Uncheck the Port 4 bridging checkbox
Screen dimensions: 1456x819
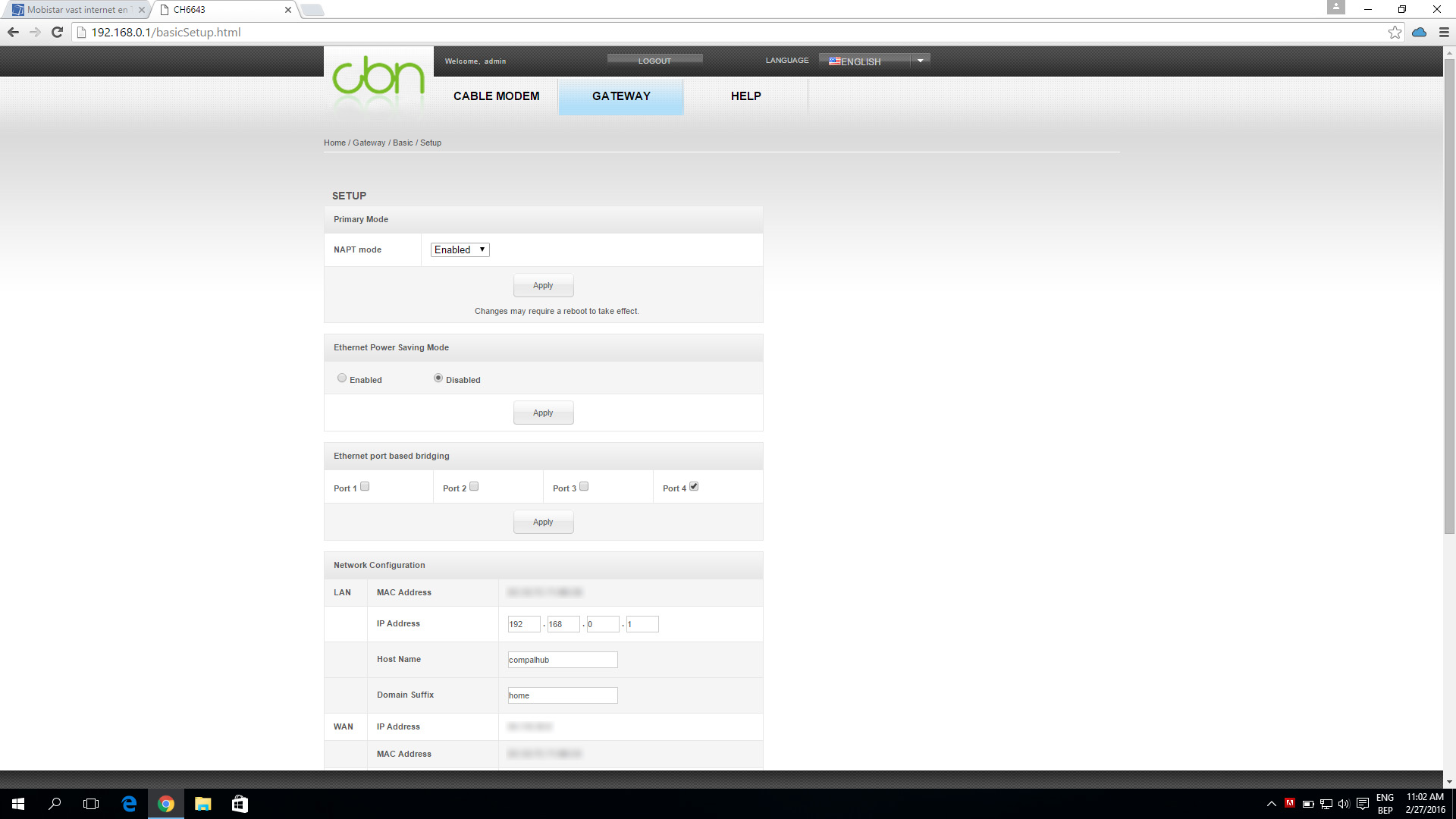[x=694, y=487]
